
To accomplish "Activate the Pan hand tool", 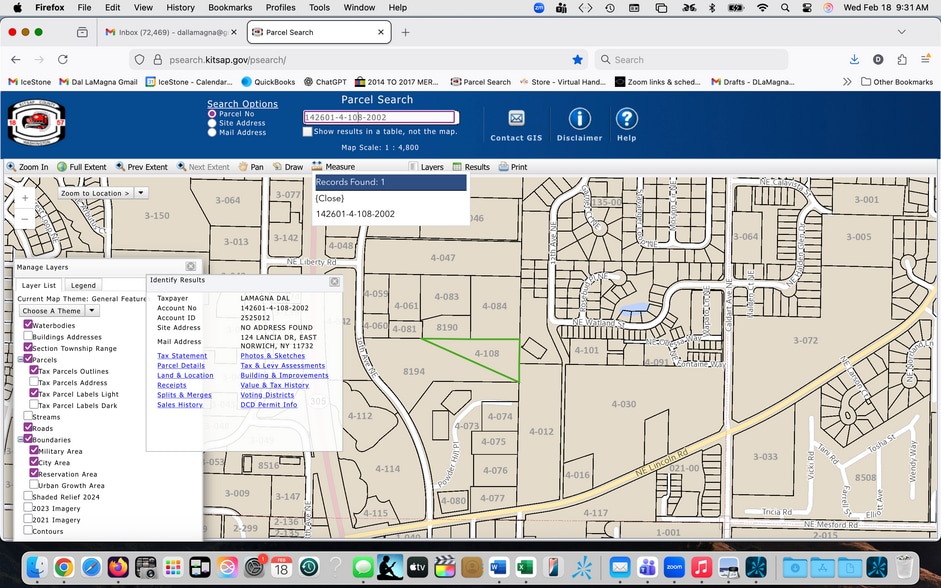I will 250,167.
